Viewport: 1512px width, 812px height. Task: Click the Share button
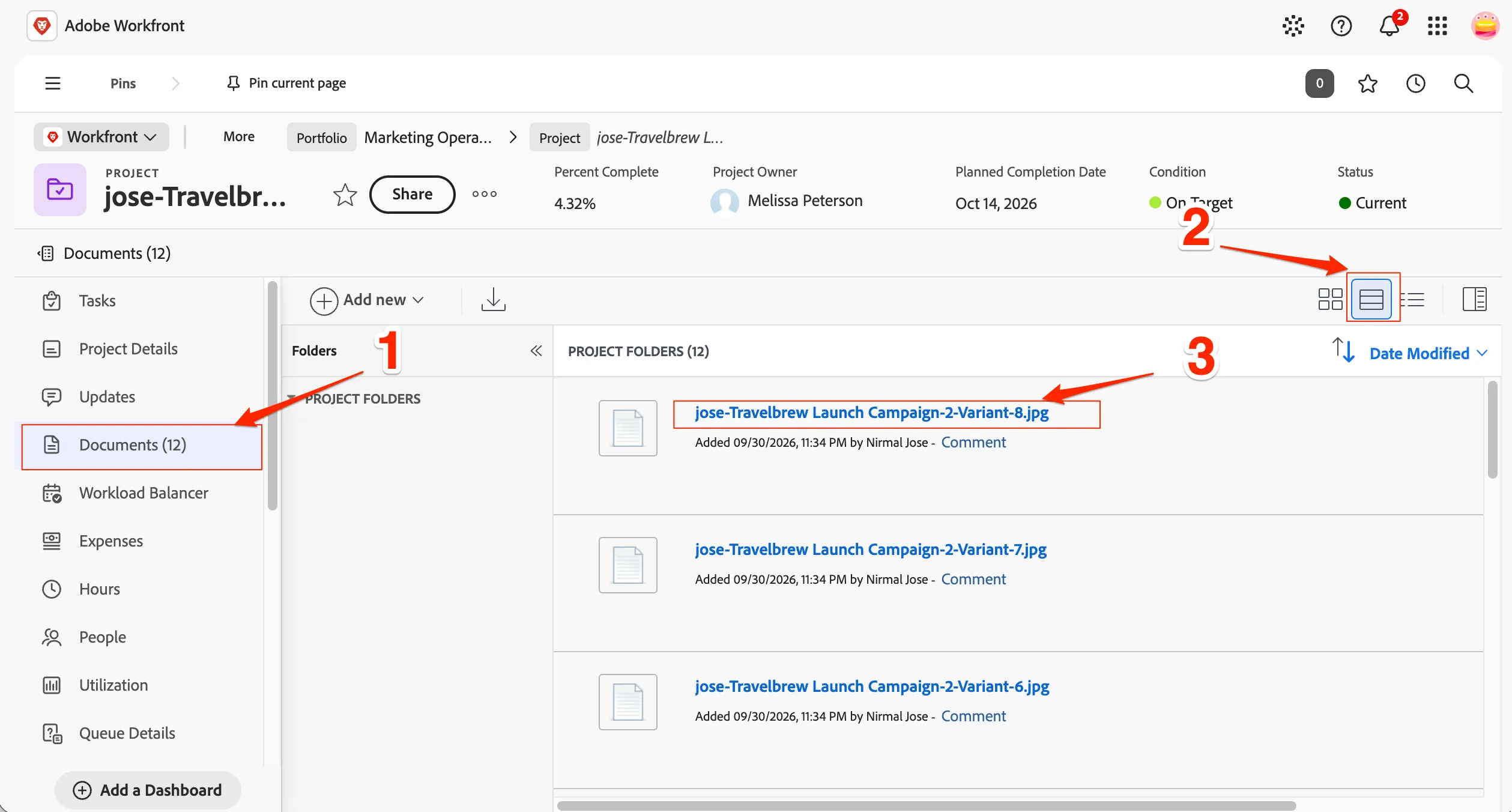[x=412, y=194]
